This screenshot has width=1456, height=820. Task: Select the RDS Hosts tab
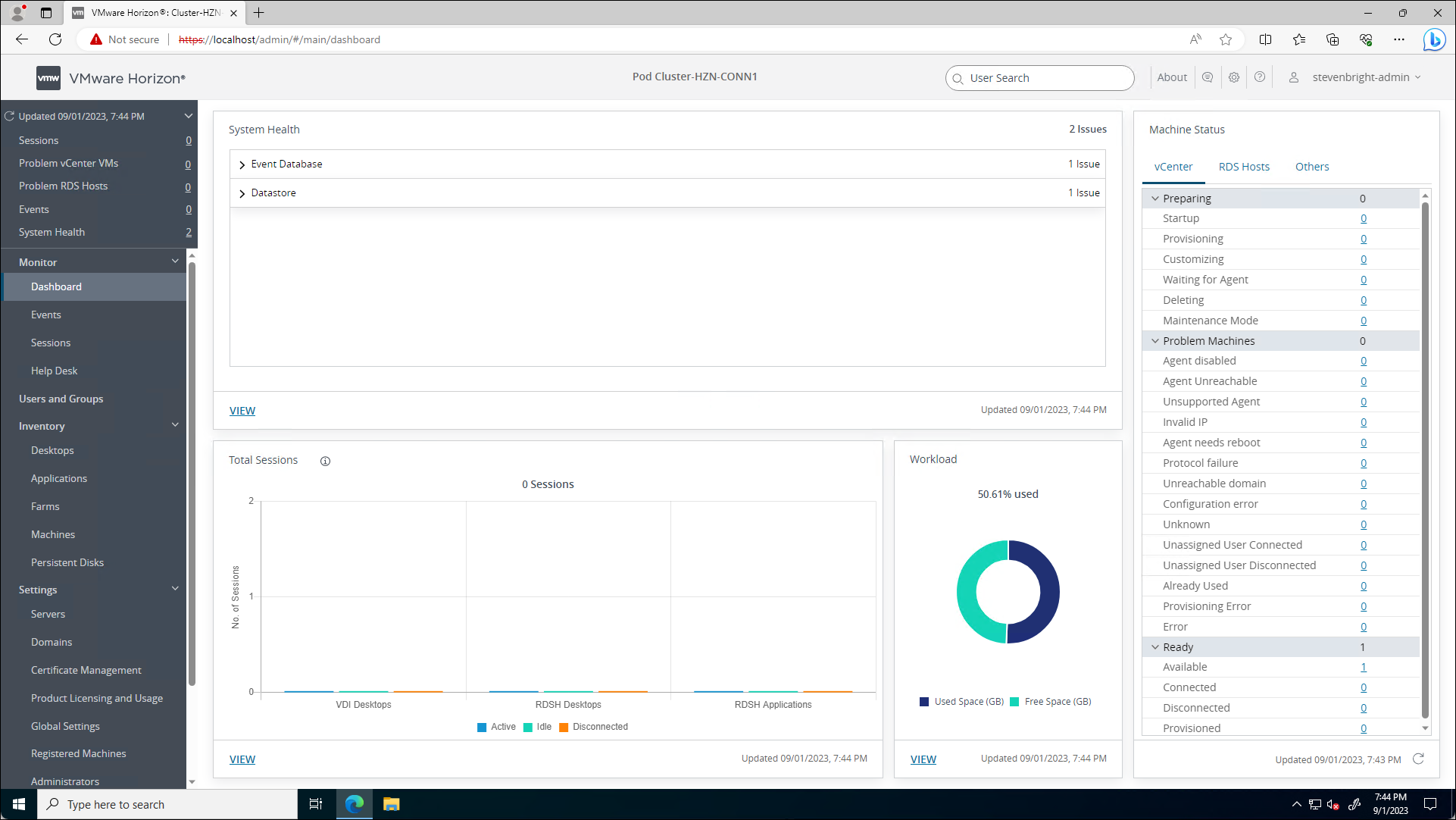pos(1243,166)
